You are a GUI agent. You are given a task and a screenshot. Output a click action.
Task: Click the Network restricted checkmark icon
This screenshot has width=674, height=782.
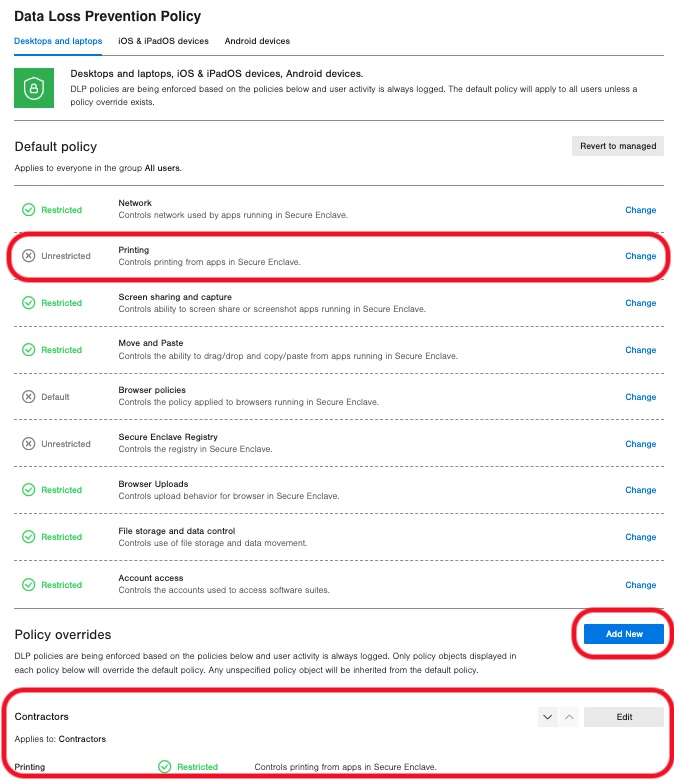tap(28, 210)
